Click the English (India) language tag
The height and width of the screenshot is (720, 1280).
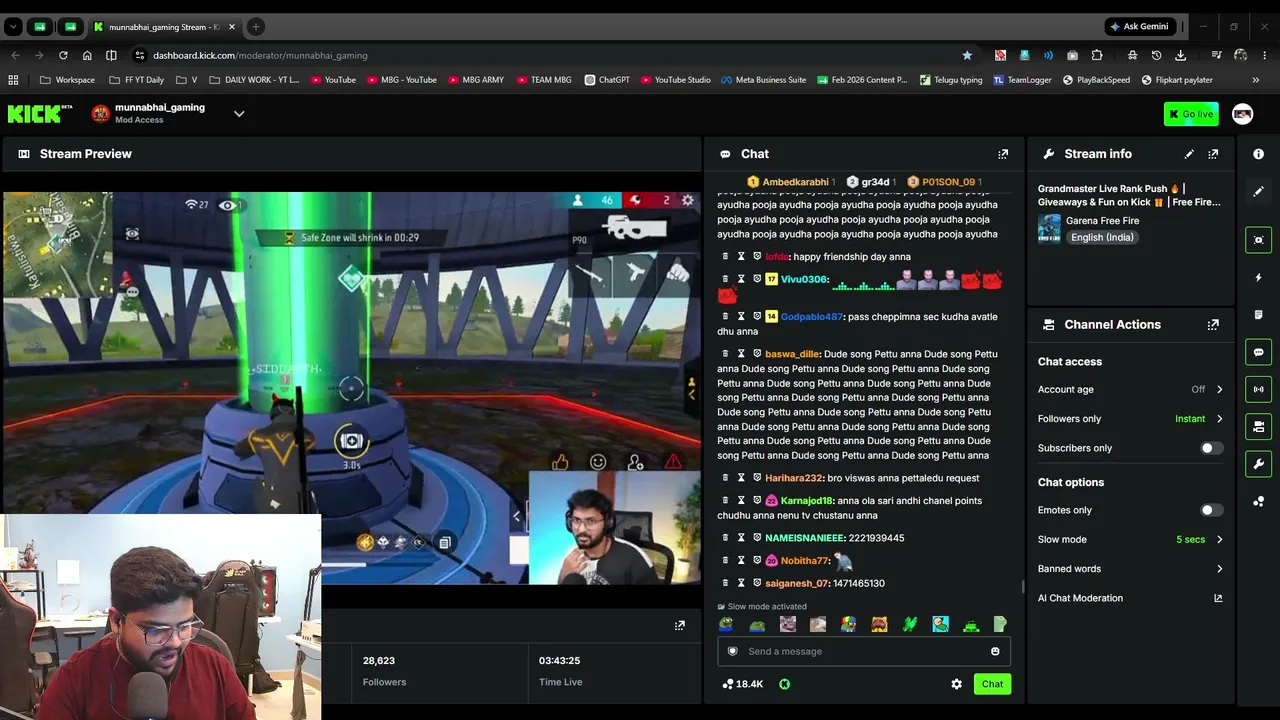[x=1101, y=238]
